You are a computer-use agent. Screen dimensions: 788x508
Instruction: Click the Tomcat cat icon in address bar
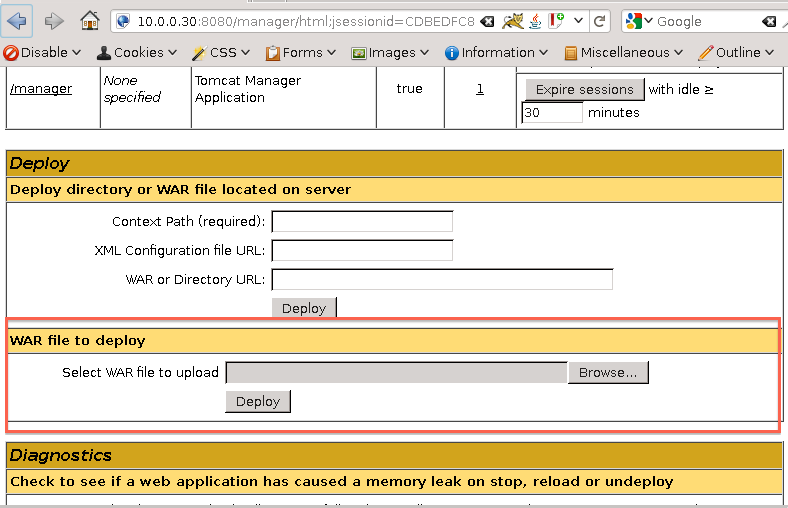[x=513, y=20]
